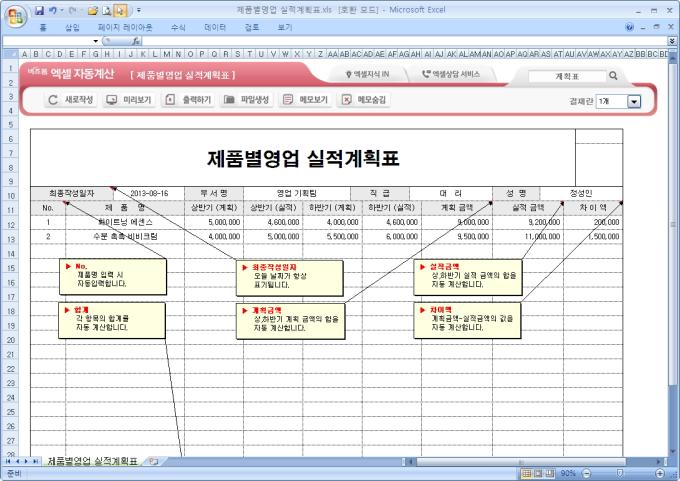Click the 메모숨김 button

[x=364, y=100]
